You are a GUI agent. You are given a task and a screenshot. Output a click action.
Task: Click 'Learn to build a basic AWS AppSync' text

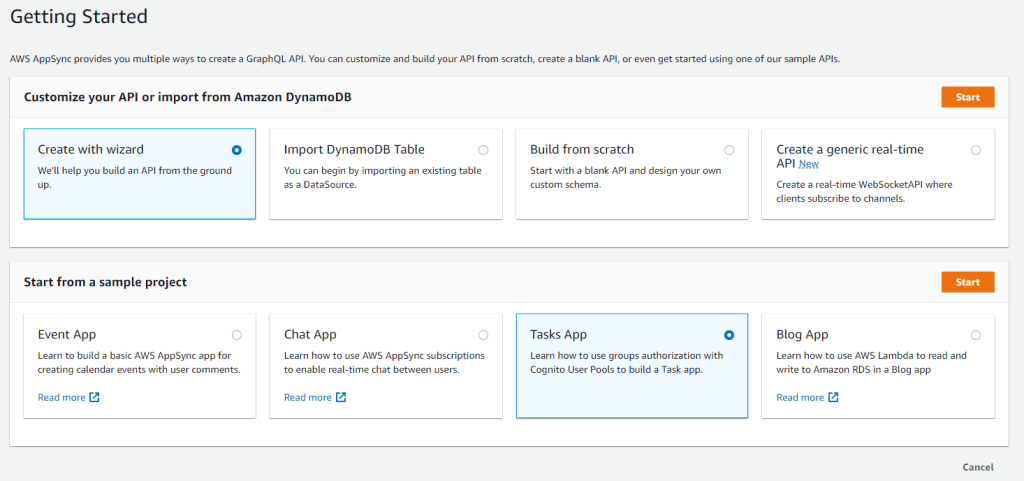tap(139, 362)
